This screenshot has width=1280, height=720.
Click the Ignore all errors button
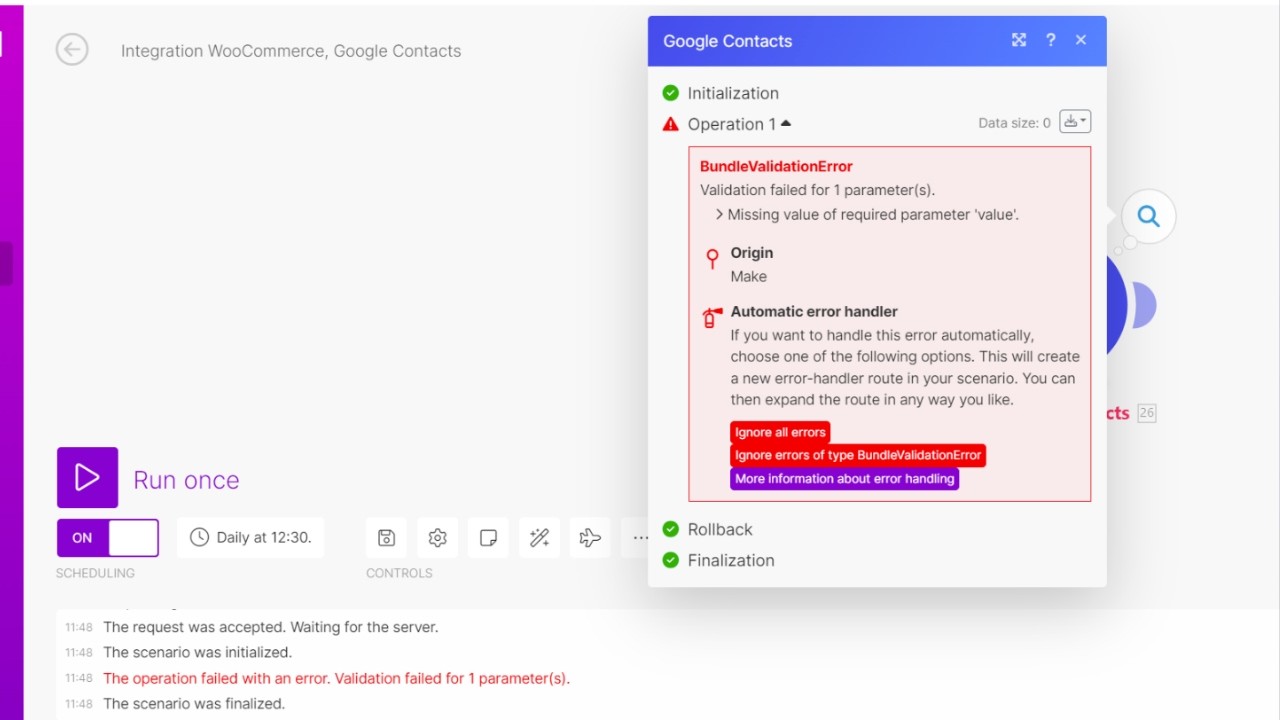point(780,432)
